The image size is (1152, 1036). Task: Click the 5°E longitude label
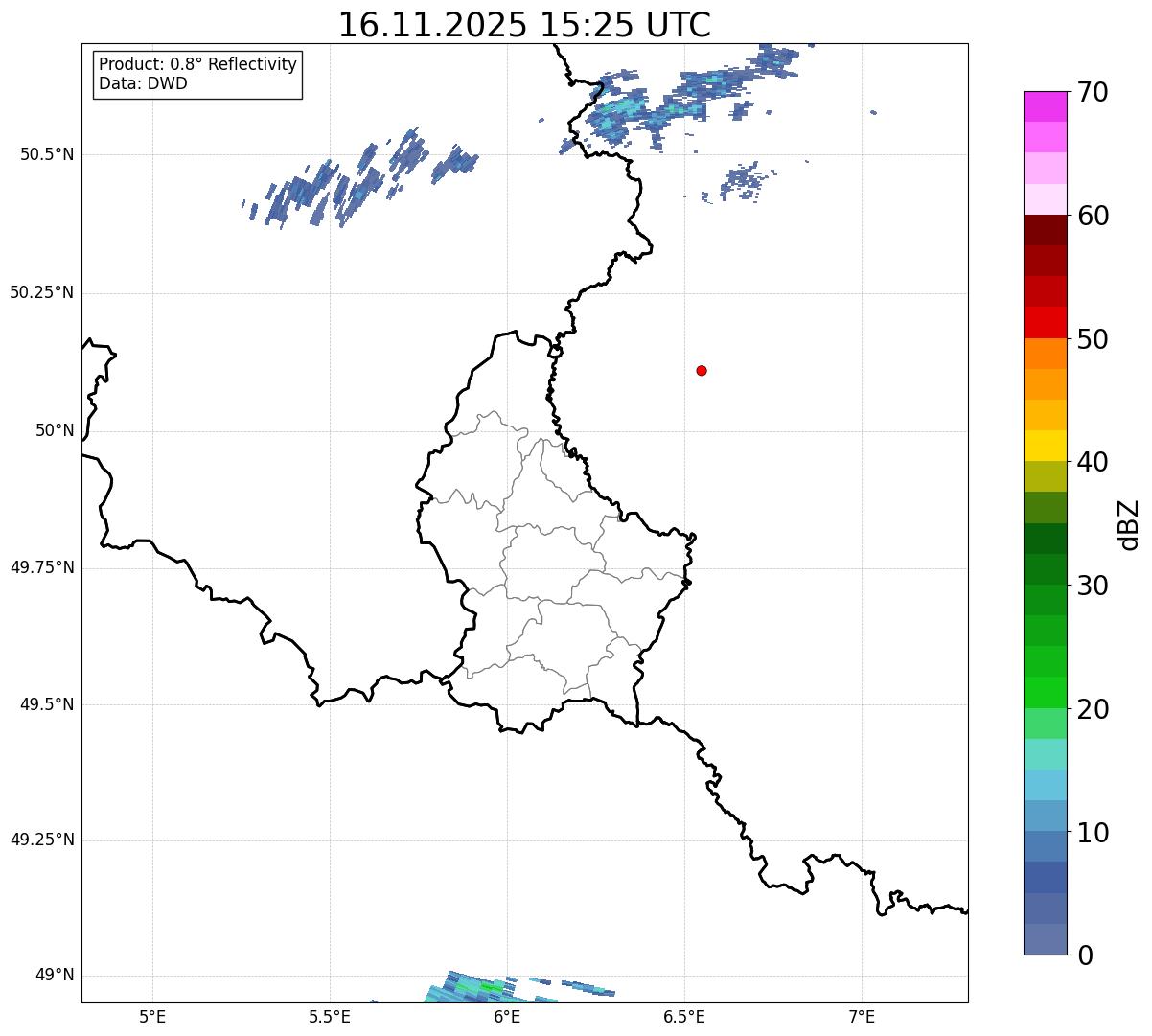tap(152, 1016)
